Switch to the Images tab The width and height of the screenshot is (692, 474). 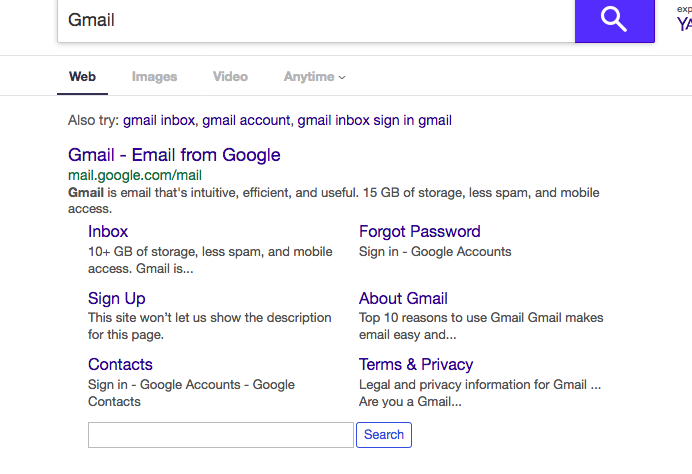tap(154, 77)
